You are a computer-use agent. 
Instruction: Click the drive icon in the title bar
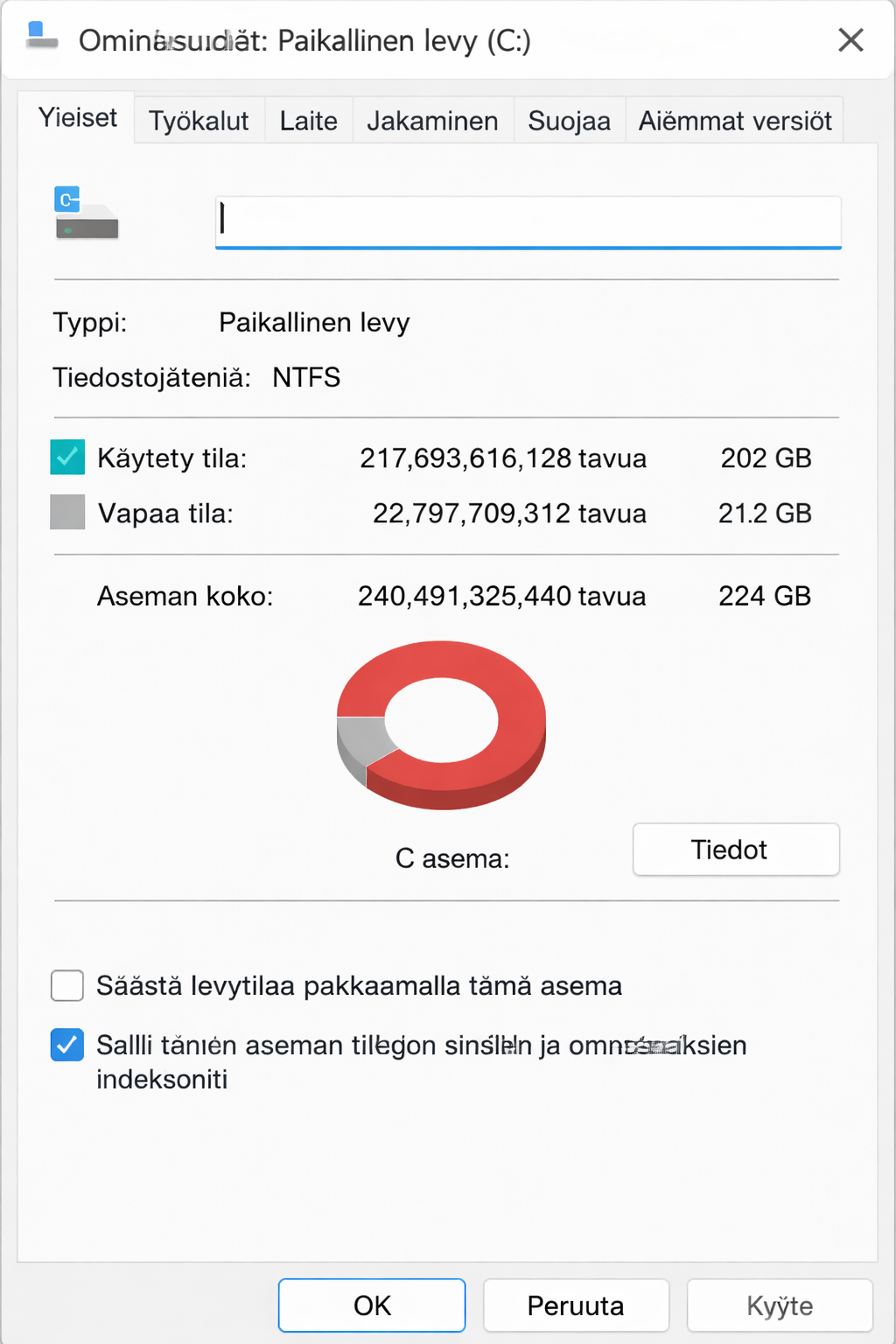41,37
